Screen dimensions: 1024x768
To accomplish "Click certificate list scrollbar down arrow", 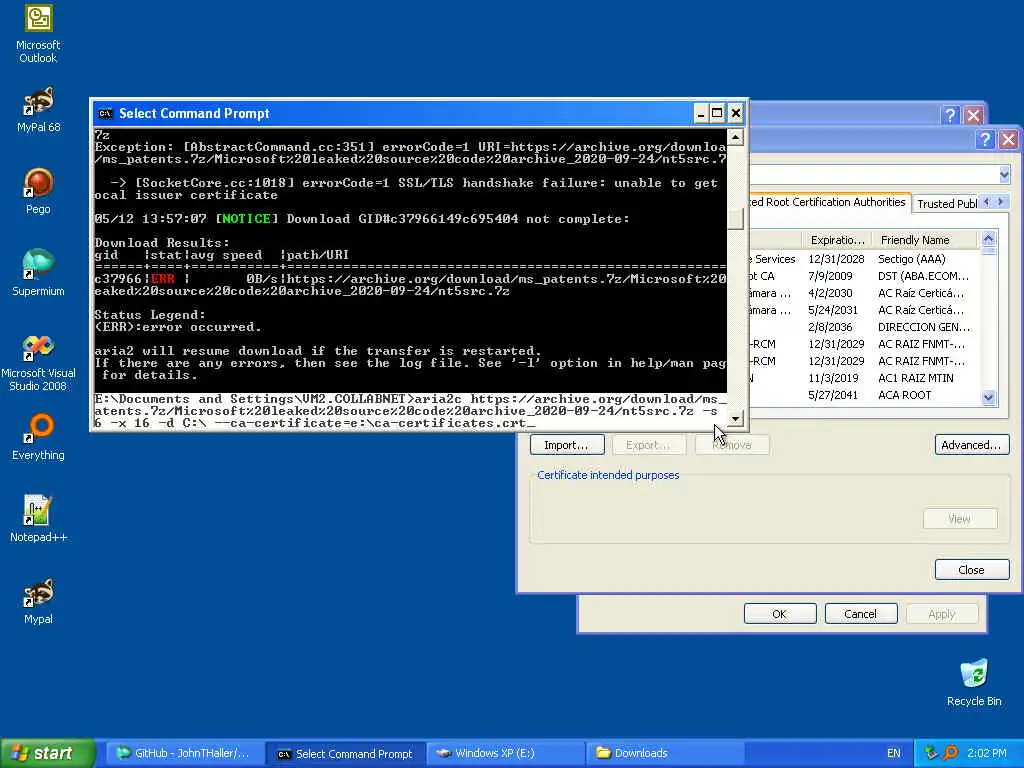I will 989,397.
